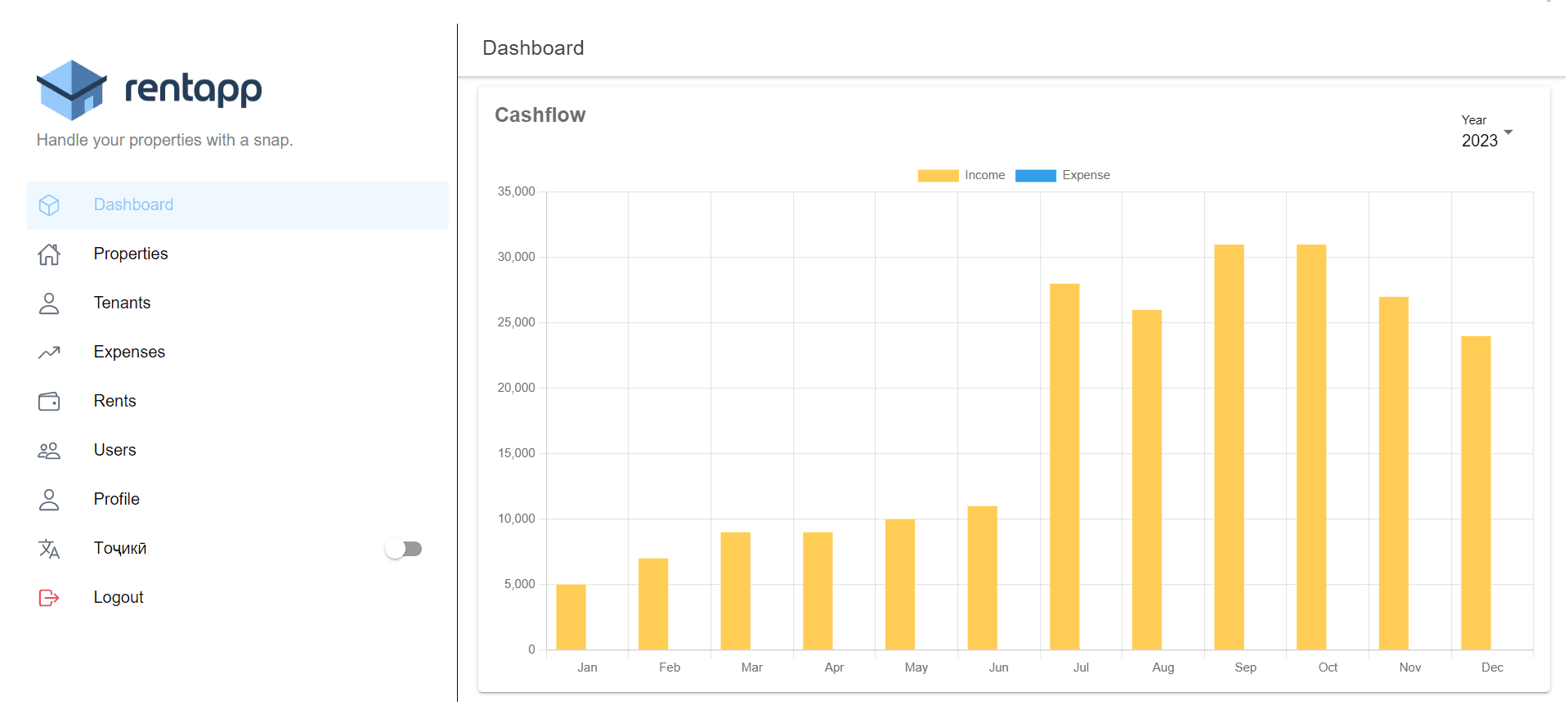Click the September income bar
The height and width of the screenshot is (710, 1568).
point(1229,447)
